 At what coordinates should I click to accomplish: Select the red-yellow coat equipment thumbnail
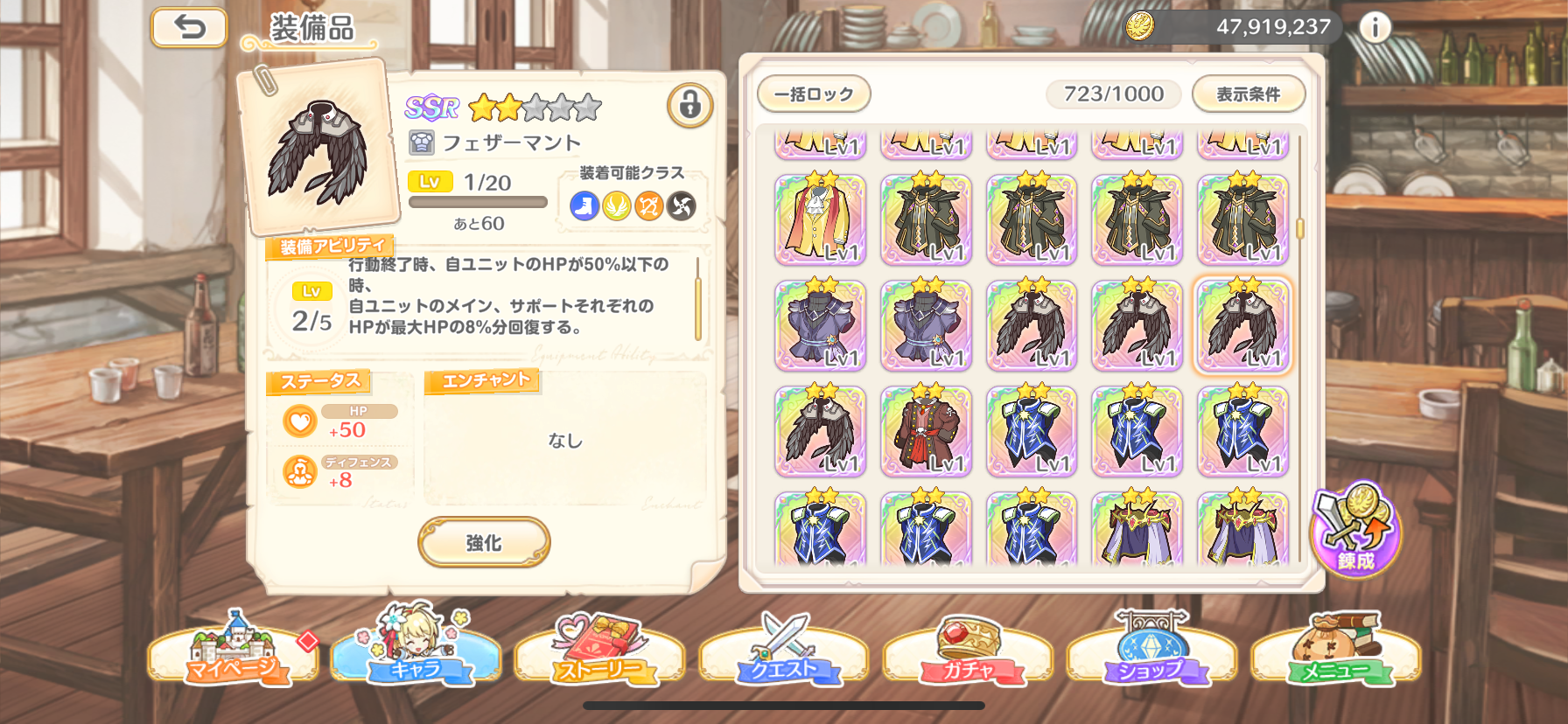[x=820, y=219]
